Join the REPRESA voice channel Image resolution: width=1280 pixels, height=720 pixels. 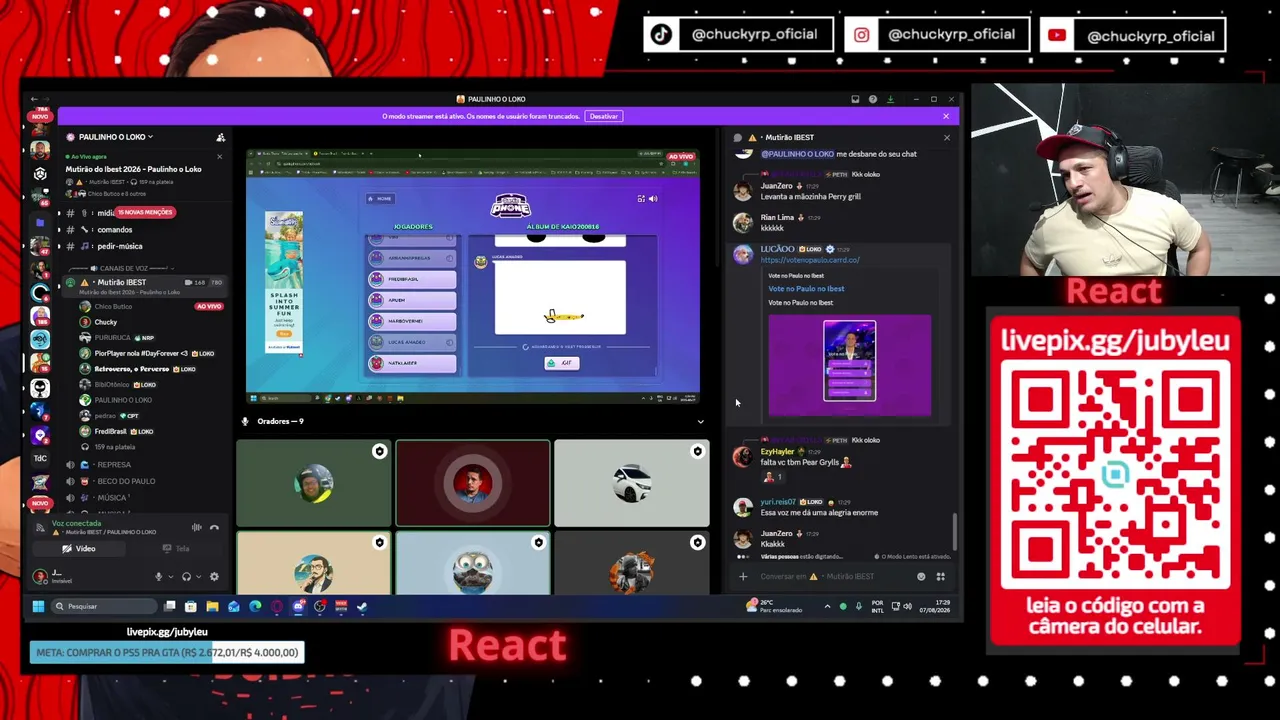[x=114, y=465]
